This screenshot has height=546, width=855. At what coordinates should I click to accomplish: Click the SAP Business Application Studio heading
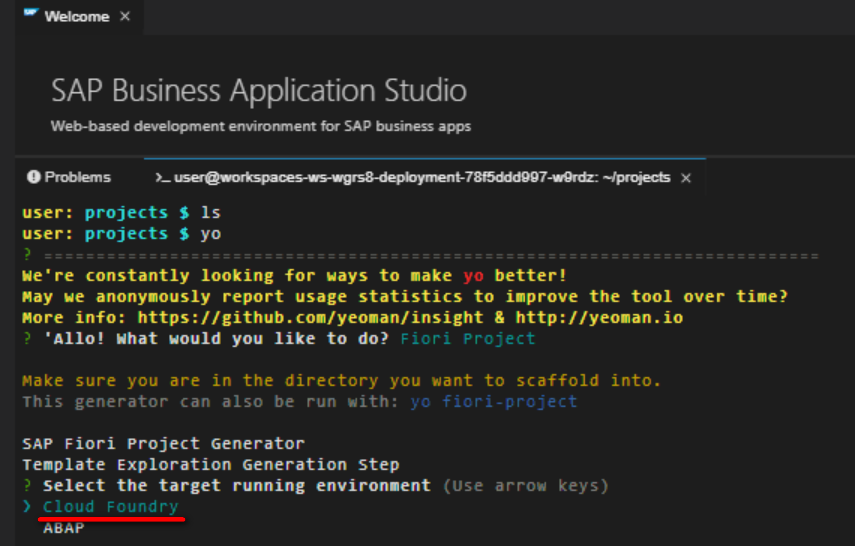(x=259, y=91)
